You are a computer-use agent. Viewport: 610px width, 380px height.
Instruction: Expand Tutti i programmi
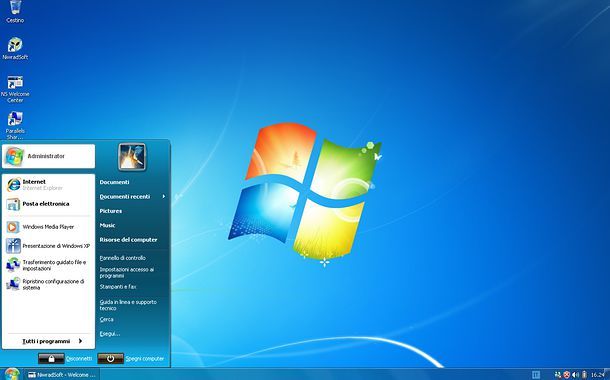(52, 341)
